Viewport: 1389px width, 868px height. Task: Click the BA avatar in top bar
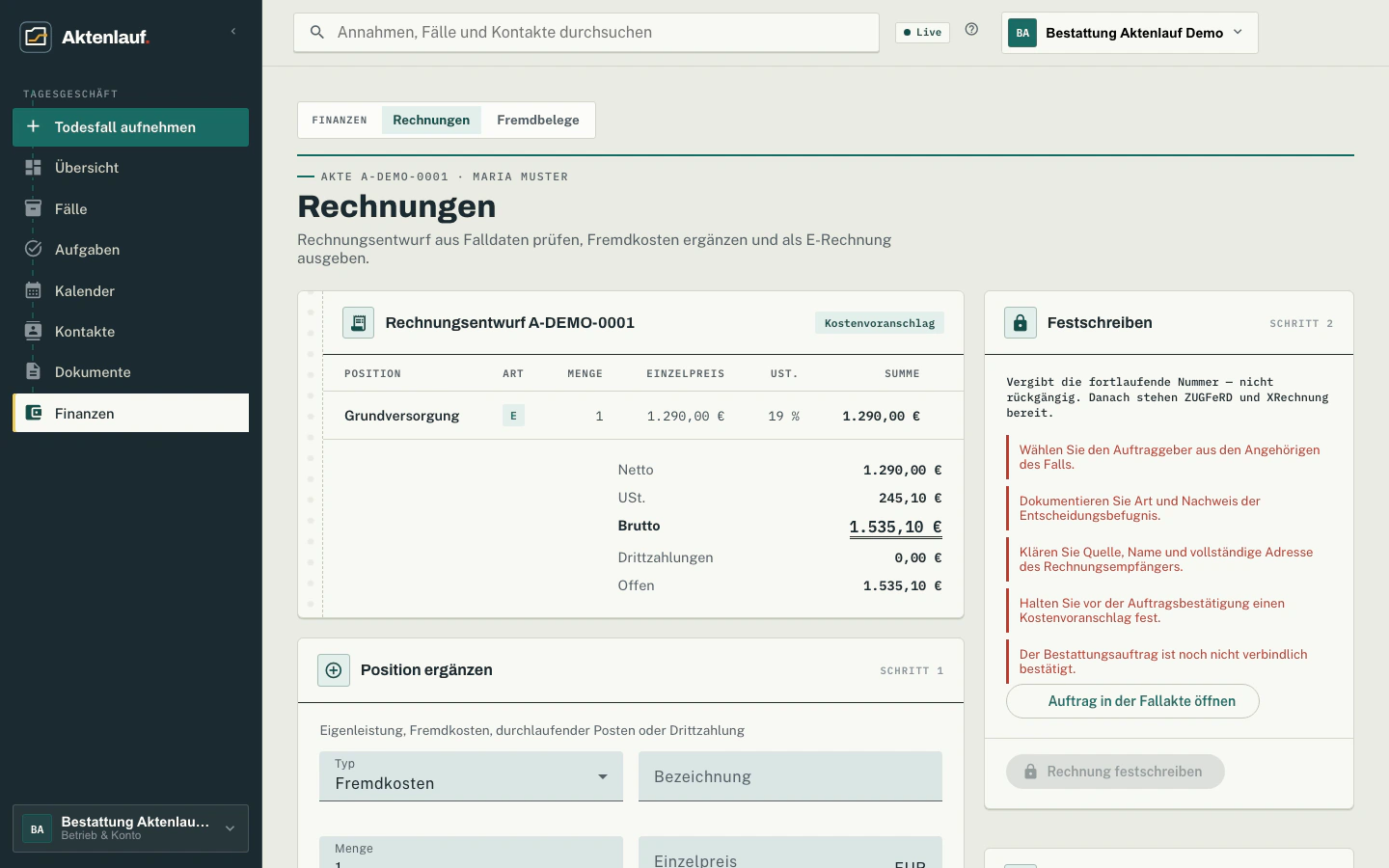[x=1022, y=33]
